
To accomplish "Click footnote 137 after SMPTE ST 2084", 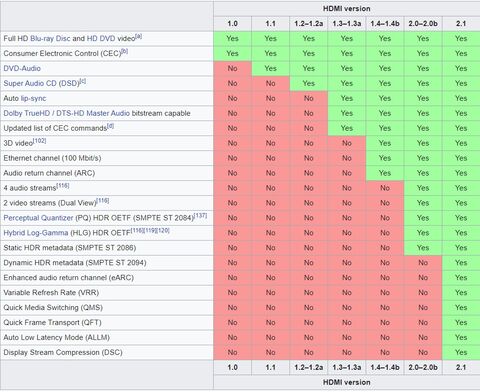I will (200, 215).
